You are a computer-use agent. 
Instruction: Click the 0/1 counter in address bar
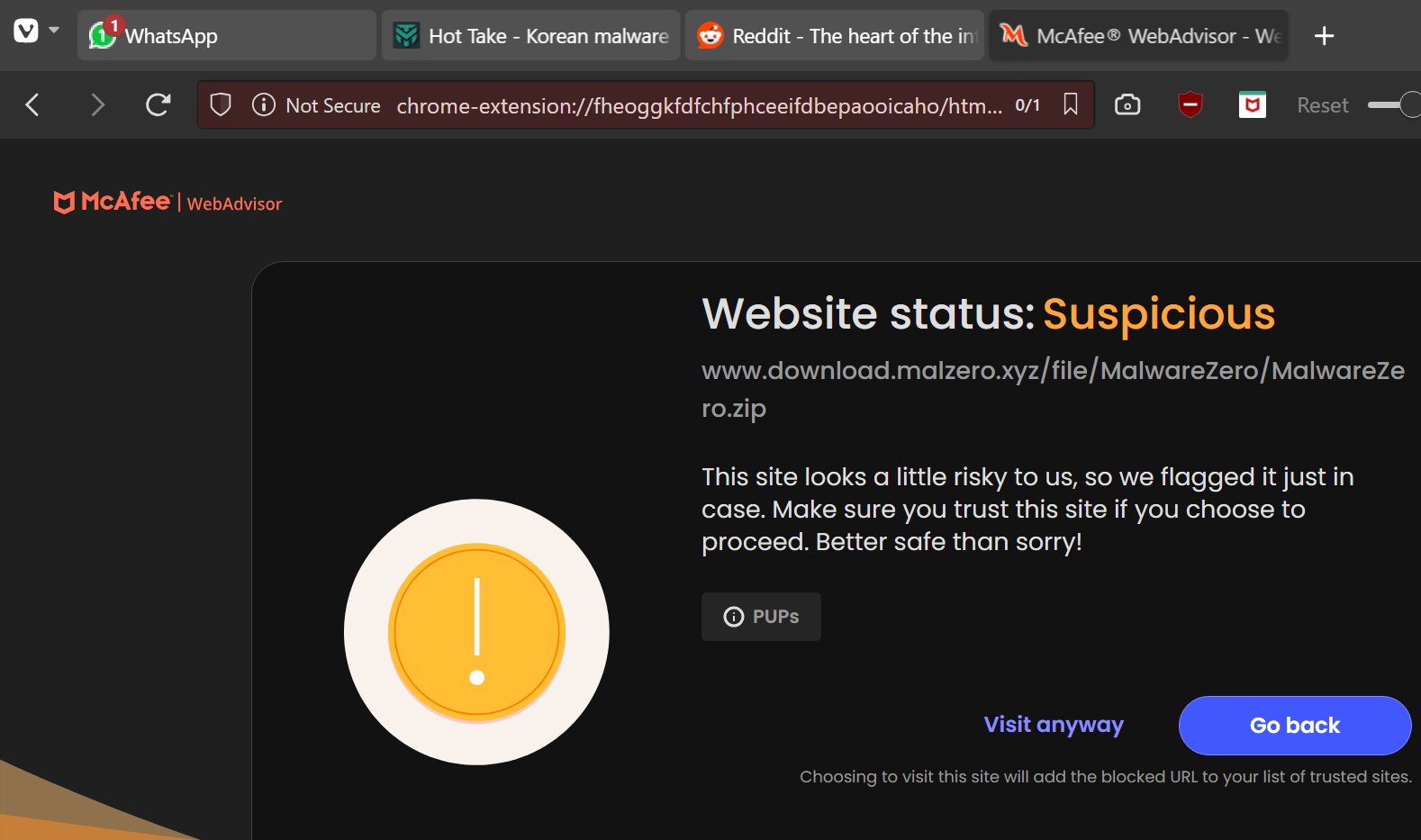1027,105
